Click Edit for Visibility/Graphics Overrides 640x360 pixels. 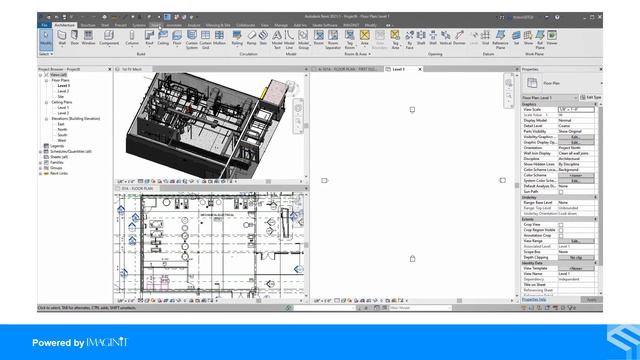(576, 137)
